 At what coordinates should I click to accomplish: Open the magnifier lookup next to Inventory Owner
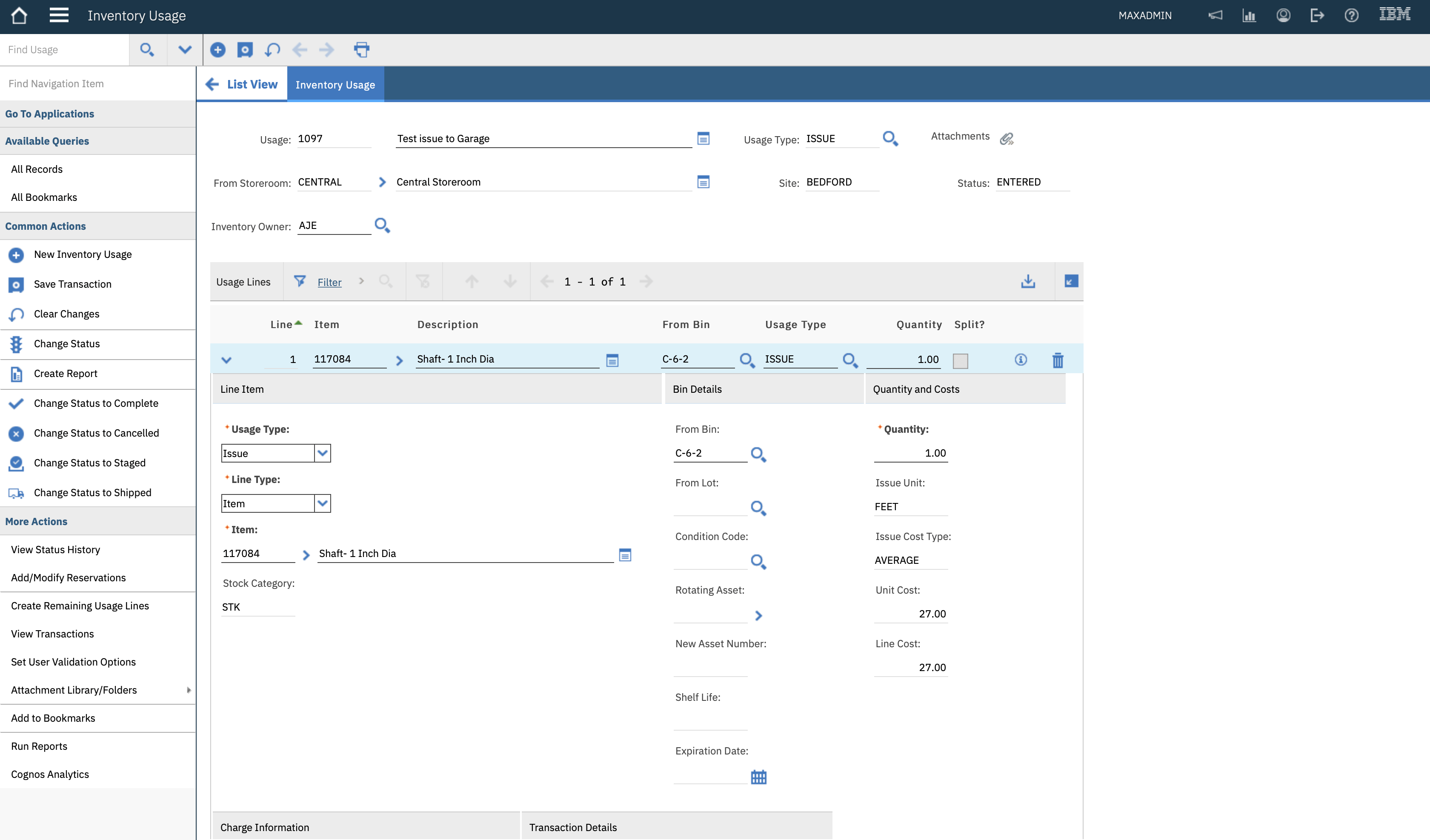click(x=382, y=226)
